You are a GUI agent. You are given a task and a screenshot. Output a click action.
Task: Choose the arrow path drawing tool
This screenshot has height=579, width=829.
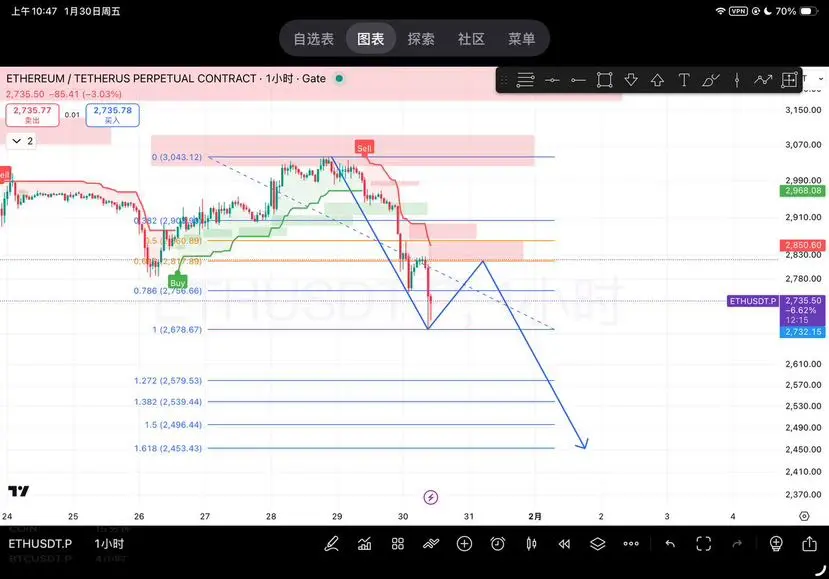(763, 80)
